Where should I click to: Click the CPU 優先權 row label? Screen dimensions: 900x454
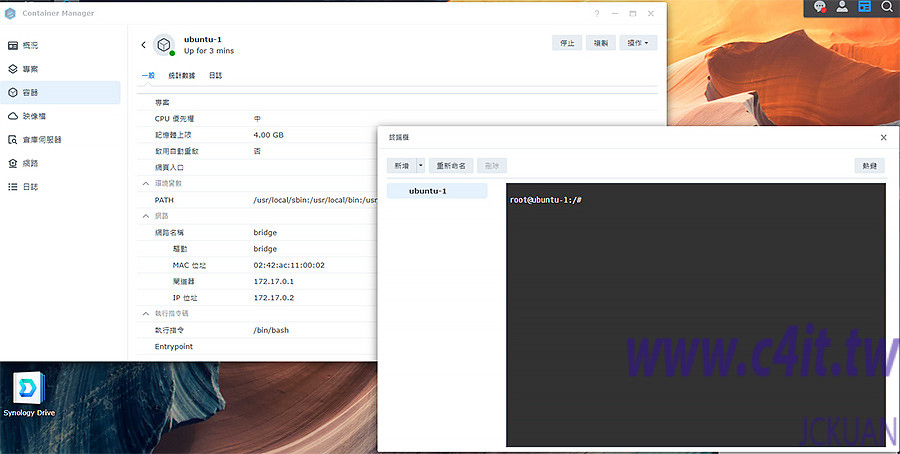tap(174, 119)
